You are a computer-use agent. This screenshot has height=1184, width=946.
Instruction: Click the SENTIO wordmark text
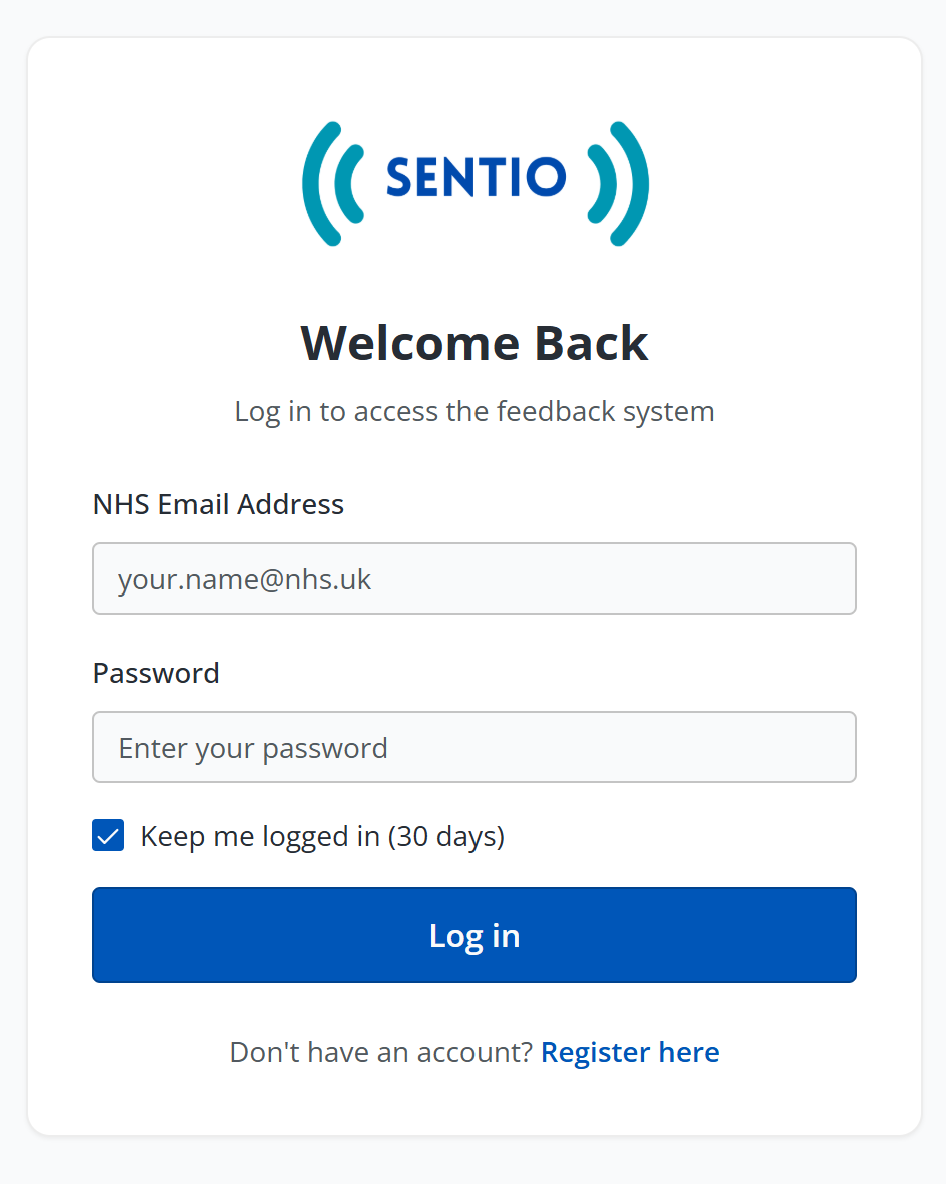tap(475, 178)
